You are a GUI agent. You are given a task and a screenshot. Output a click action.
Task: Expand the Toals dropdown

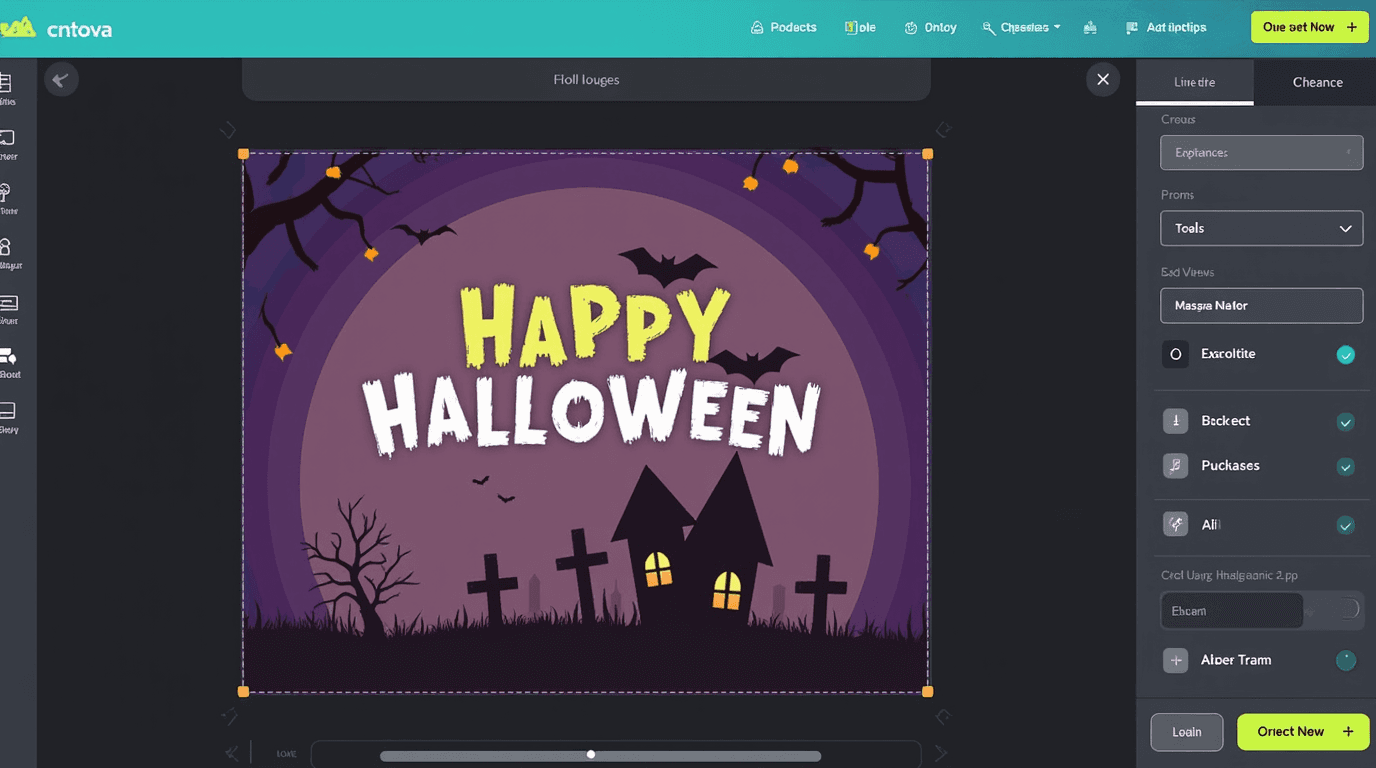point(1261,228)
